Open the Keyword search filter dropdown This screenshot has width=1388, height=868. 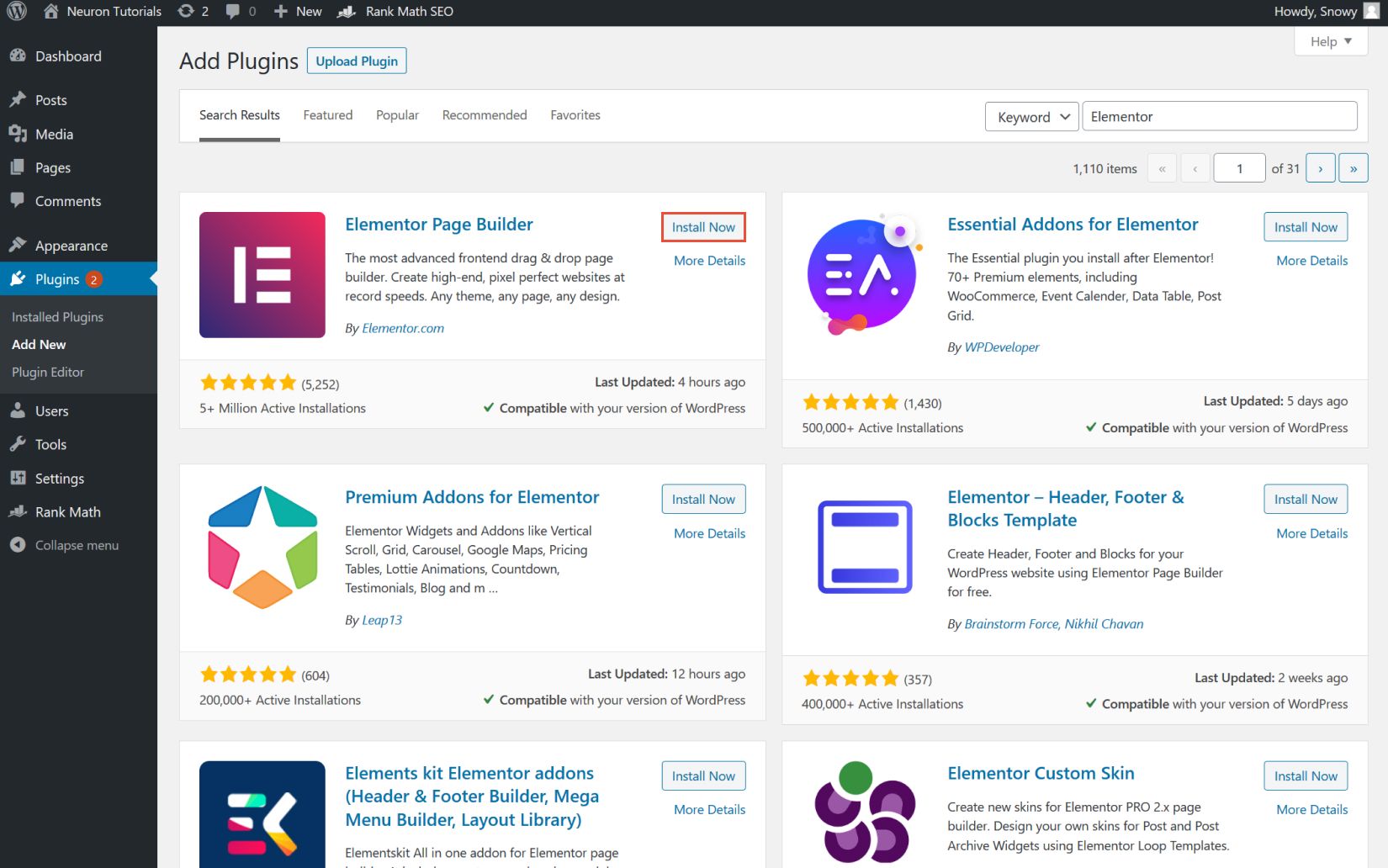[x=1030, y=116]
